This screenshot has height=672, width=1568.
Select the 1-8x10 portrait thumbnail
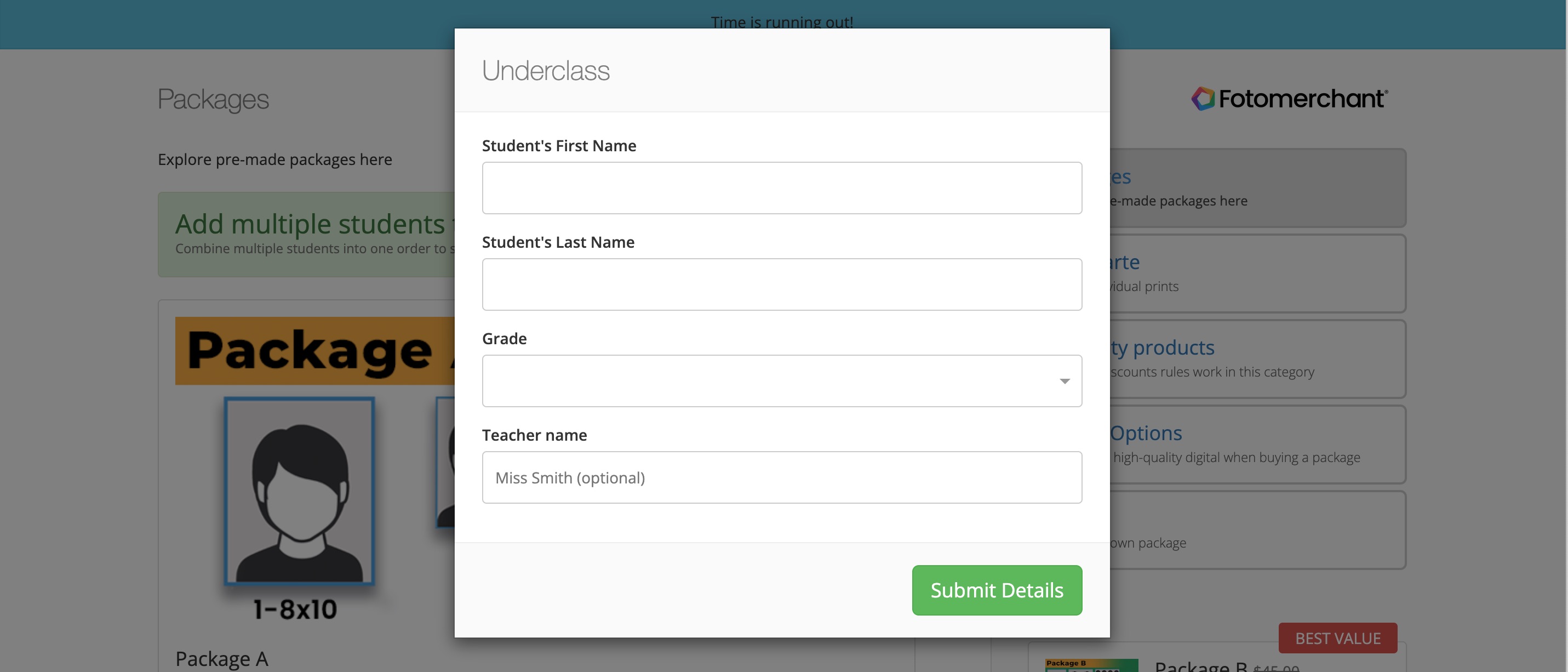pyautogui.click(x=299, y=491)
